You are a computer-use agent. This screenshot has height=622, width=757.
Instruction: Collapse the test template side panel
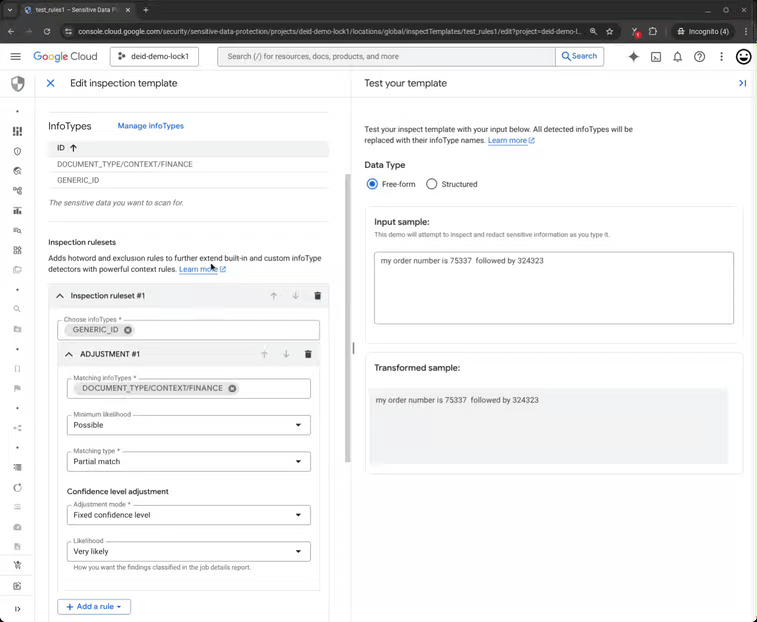[x=742, y=83]
